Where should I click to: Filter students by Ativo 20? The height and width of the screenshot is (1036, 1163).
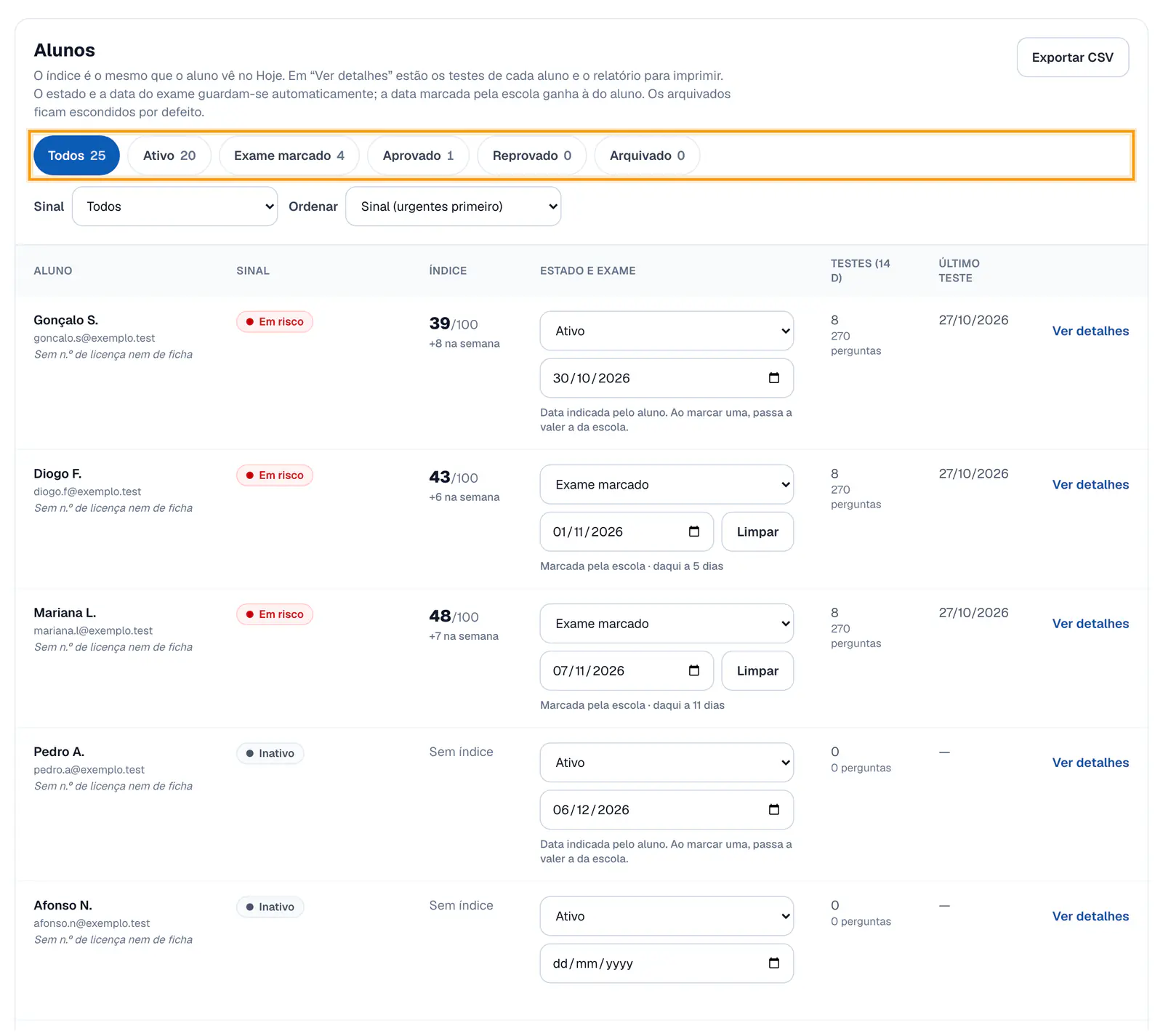pyautogui.click(x=169, y=156)
